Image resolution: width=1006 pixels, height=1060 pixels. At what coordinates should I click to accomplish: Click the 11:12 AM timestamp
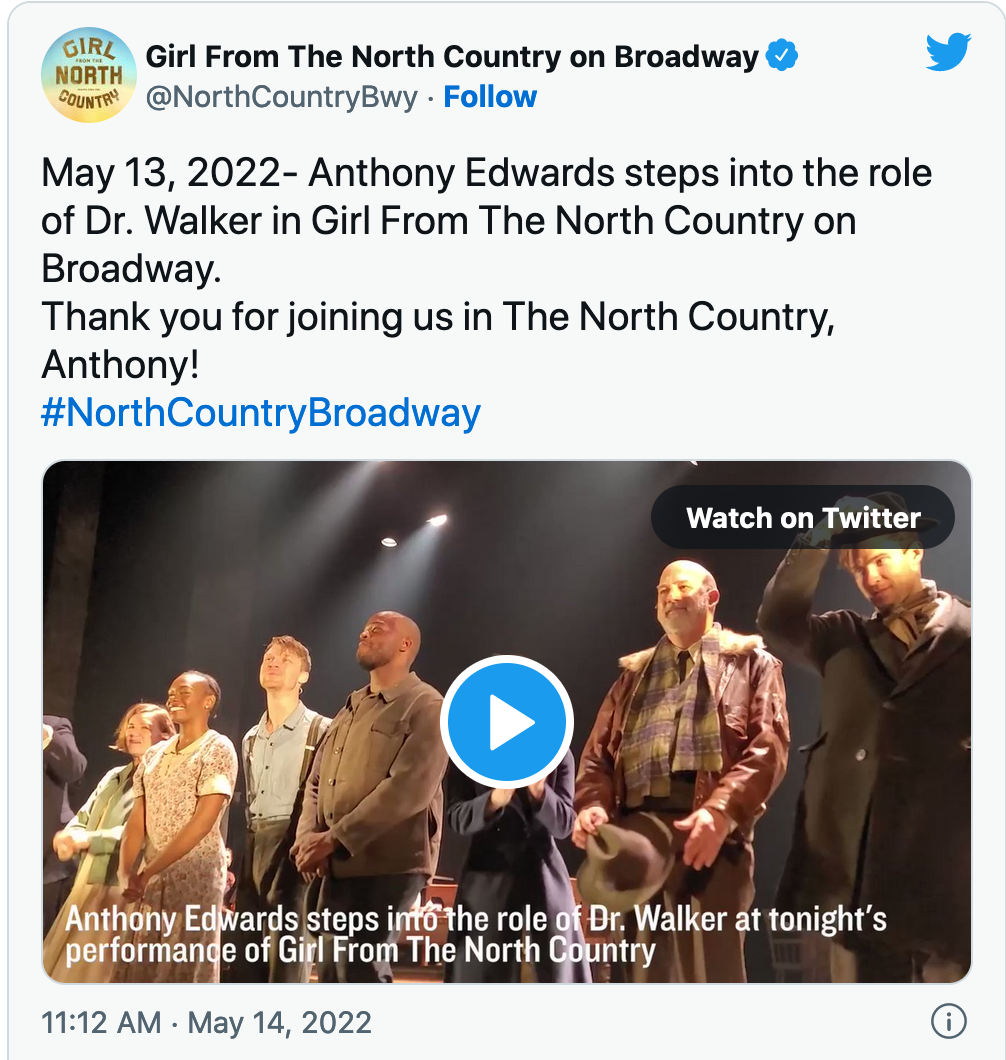pyautogui.click(x=100, y=1022)
